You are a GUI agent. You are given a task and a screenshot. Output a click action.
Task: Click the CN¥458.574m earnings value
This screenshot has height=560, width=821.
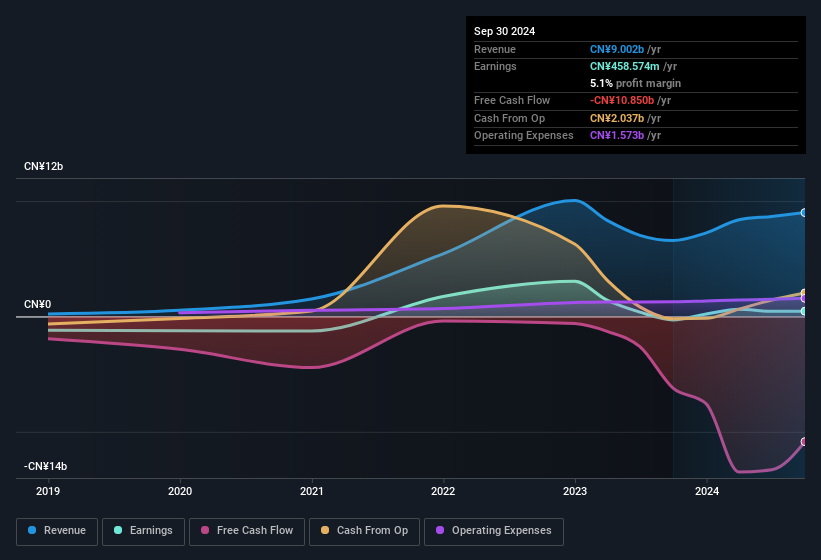625,66
